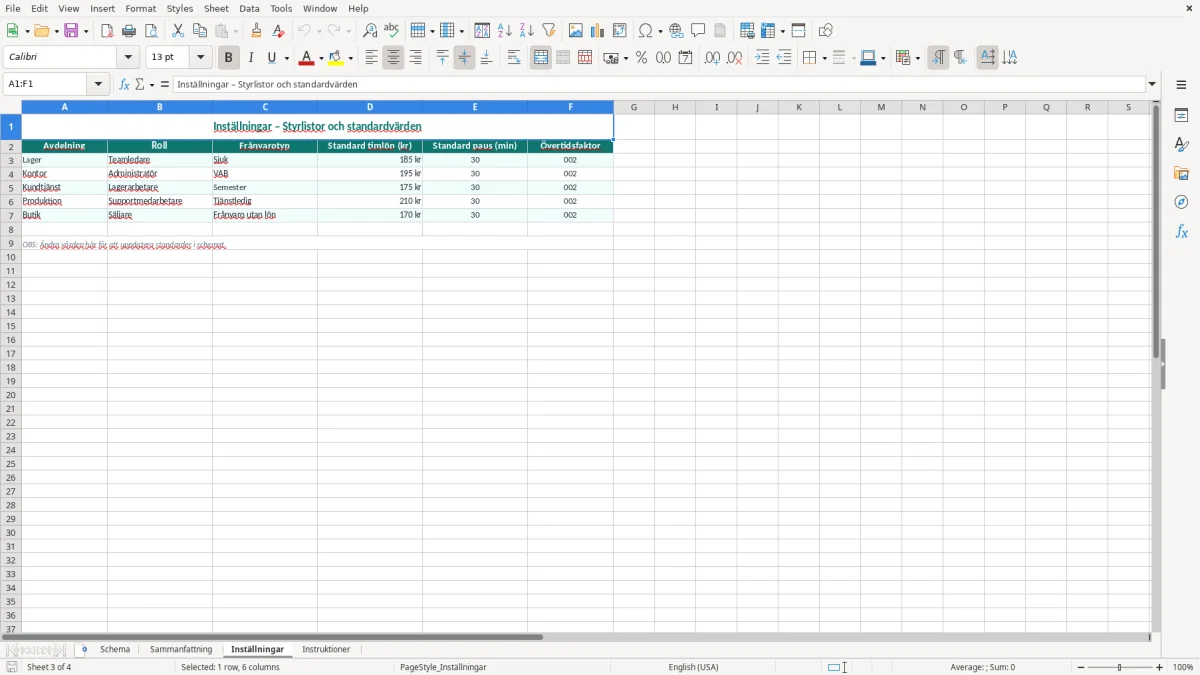This screenshot has height=675, width=1200.
Task: Apply the yellow background color
Action: pyautogui.click(x=336, y=58)
